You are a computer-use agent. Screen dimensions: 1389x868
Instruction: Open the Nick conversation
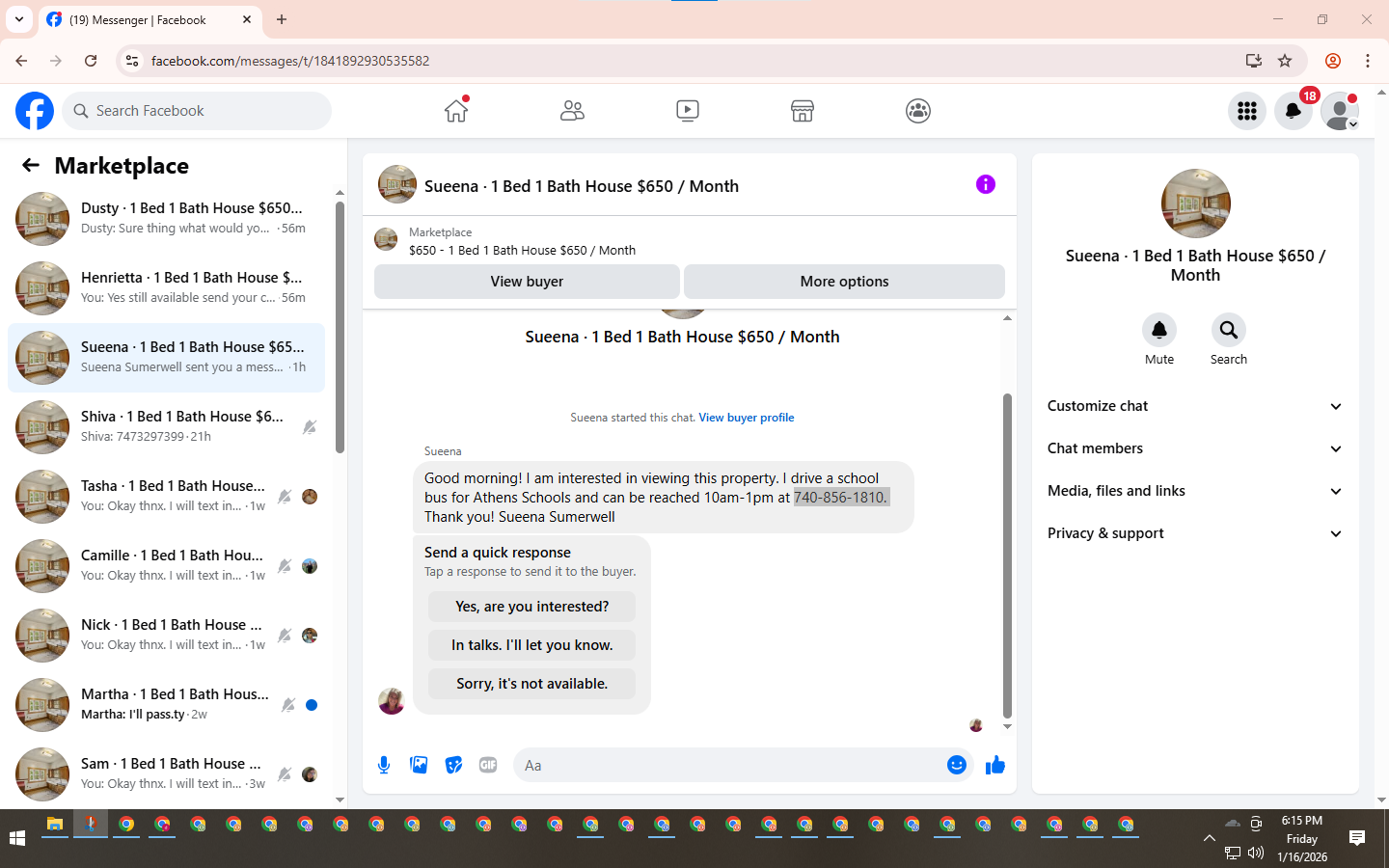pyautogui.click(x=166, y=636)
